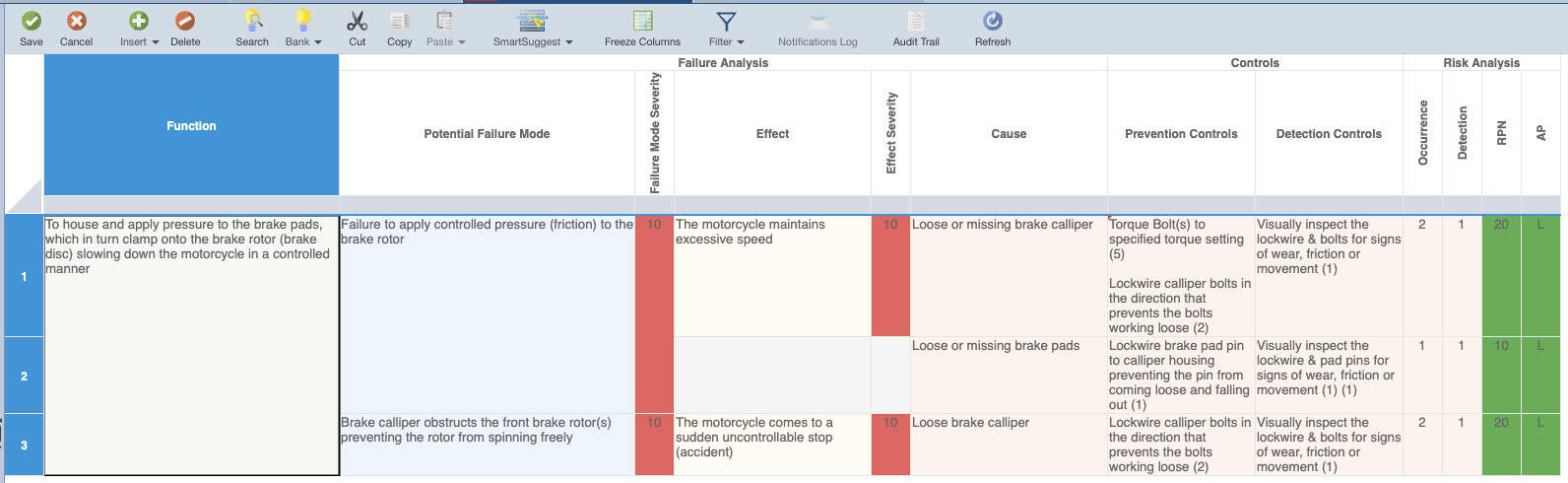Click the 'motorcycle maintains excessive speed' effect cell
The height and width of the screenshot is (483, 1568).
[772, 276]
